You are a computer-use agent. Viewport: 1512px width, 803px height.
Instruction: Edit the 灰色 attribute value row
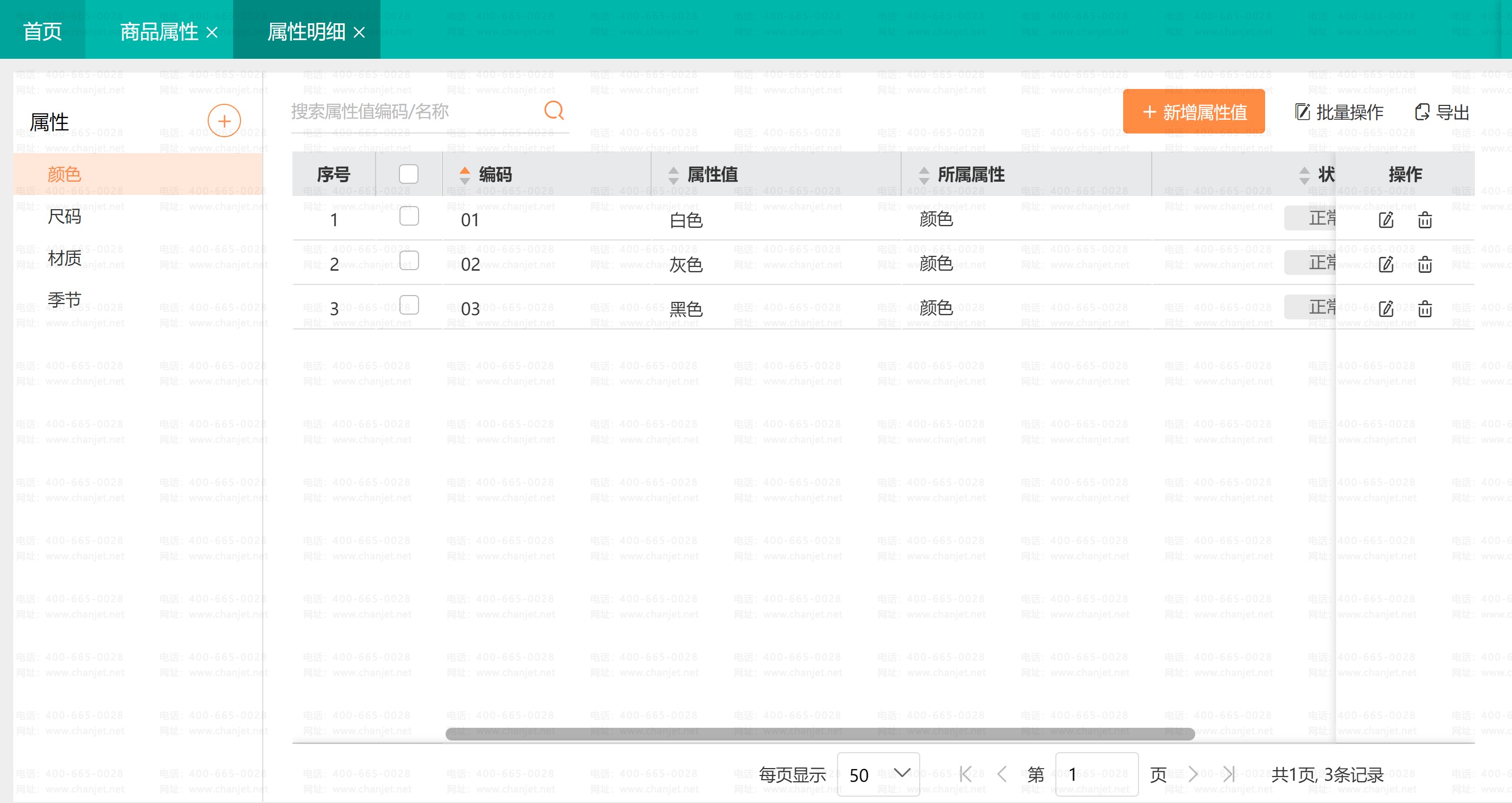tap(1386, 265)
